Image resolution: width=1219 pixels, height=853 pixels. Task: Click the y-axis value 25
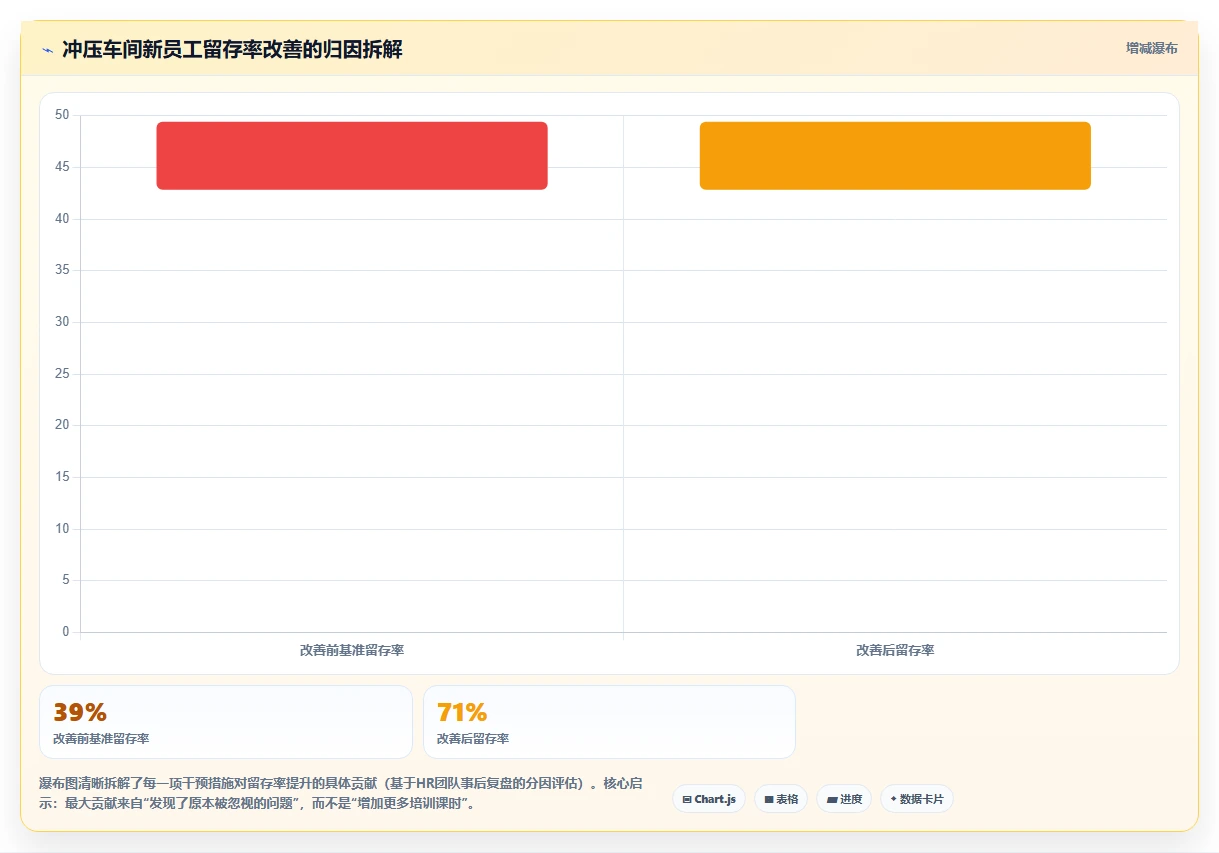62,374
